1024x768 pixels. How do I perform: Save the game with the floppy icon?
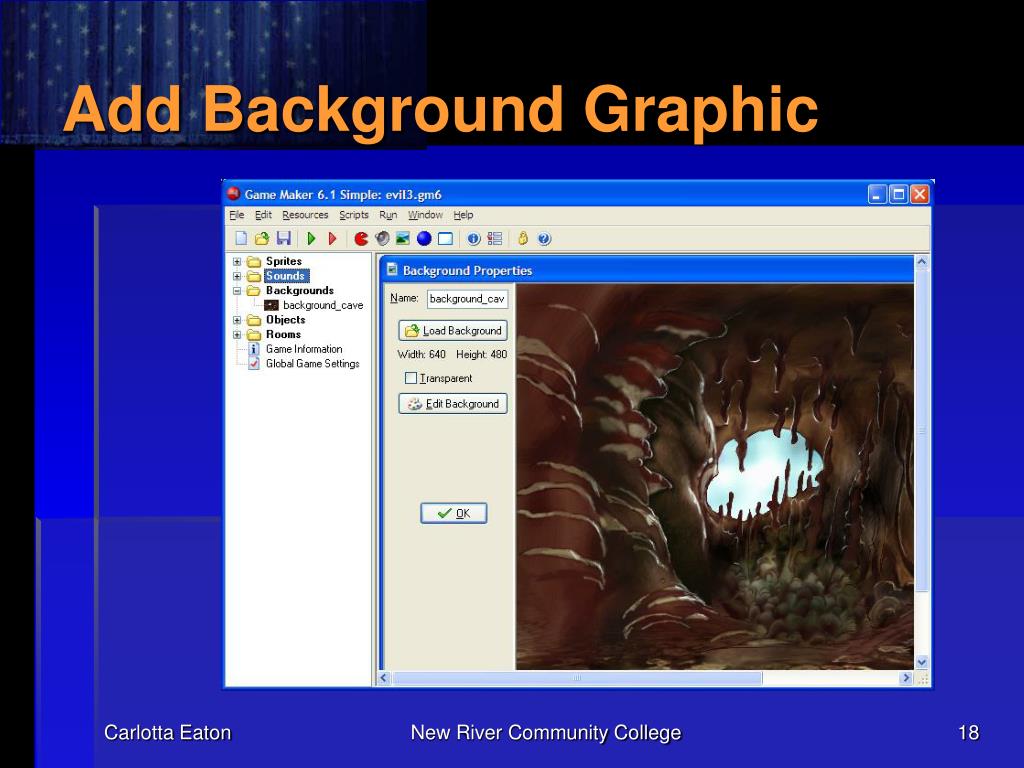click(283, 238)
